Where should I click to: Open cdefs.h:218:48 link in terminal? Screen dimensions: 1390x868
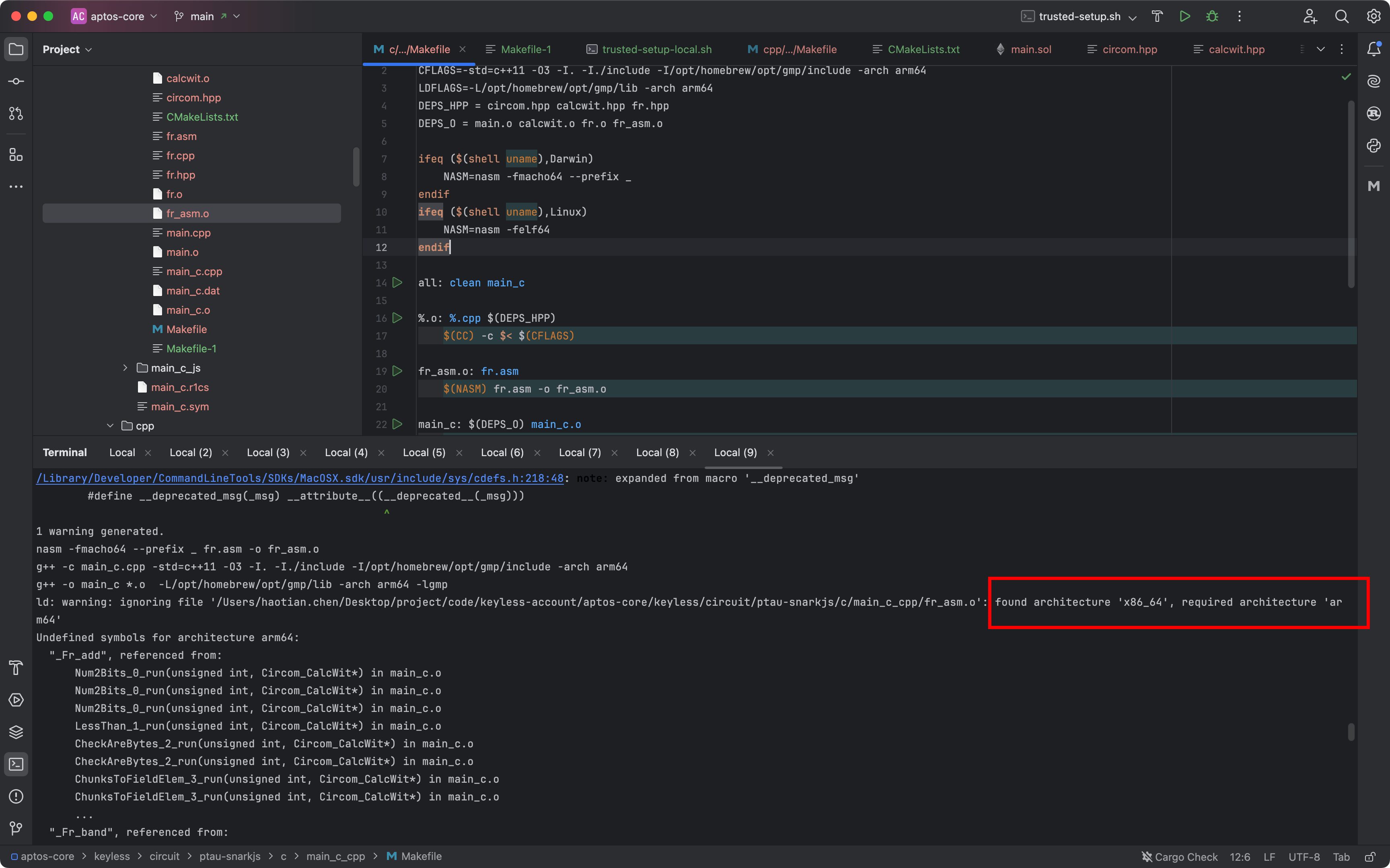(x=300, y=478)
